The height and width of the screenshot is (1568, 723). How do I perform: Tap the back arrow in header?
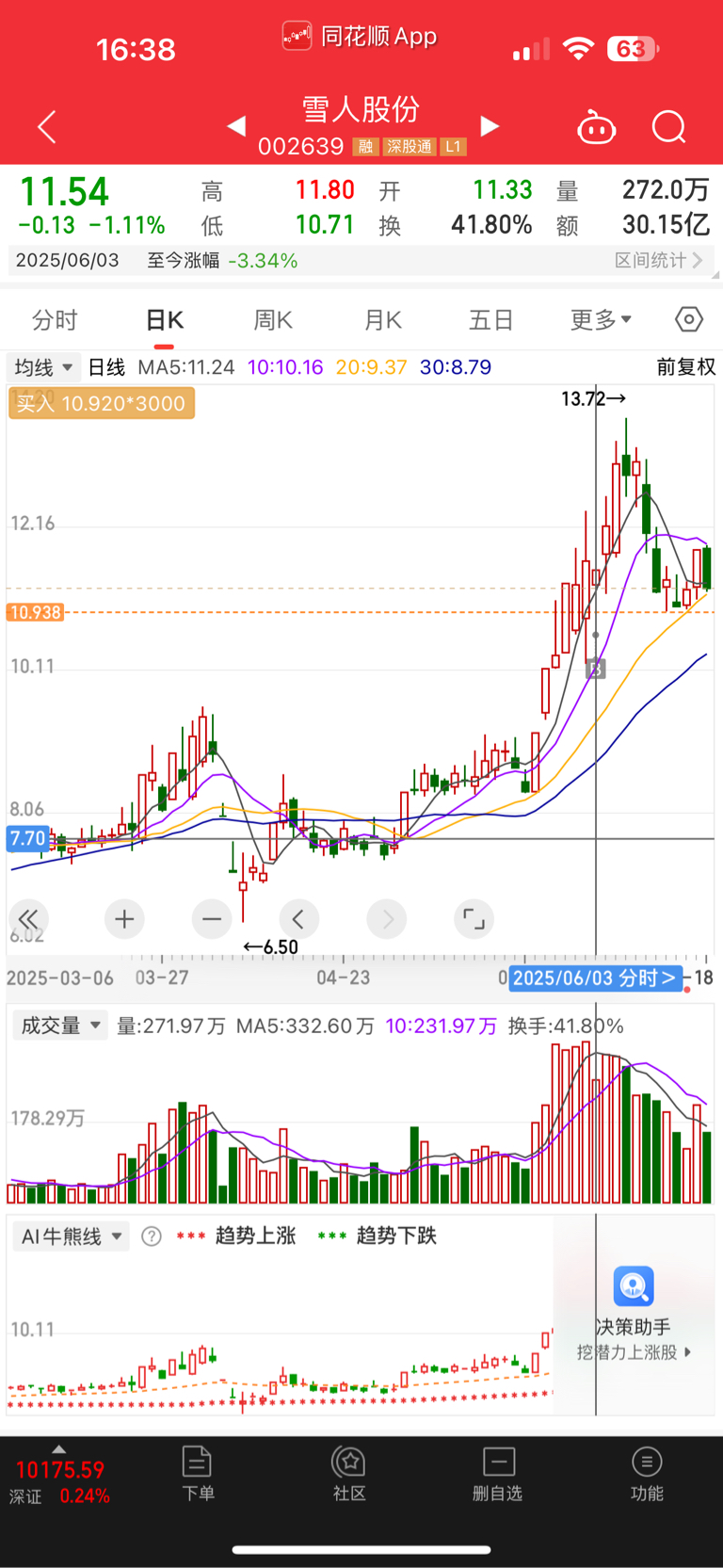coord(46,127)
